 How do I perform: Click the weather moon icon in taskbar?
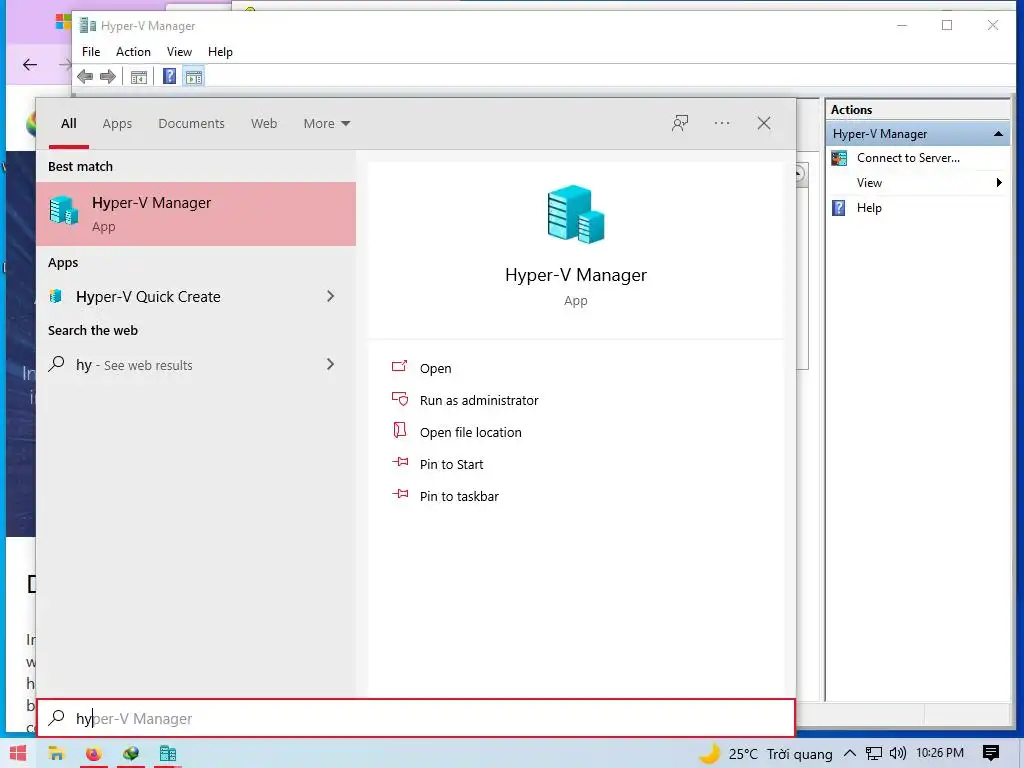tap(709, 754)
